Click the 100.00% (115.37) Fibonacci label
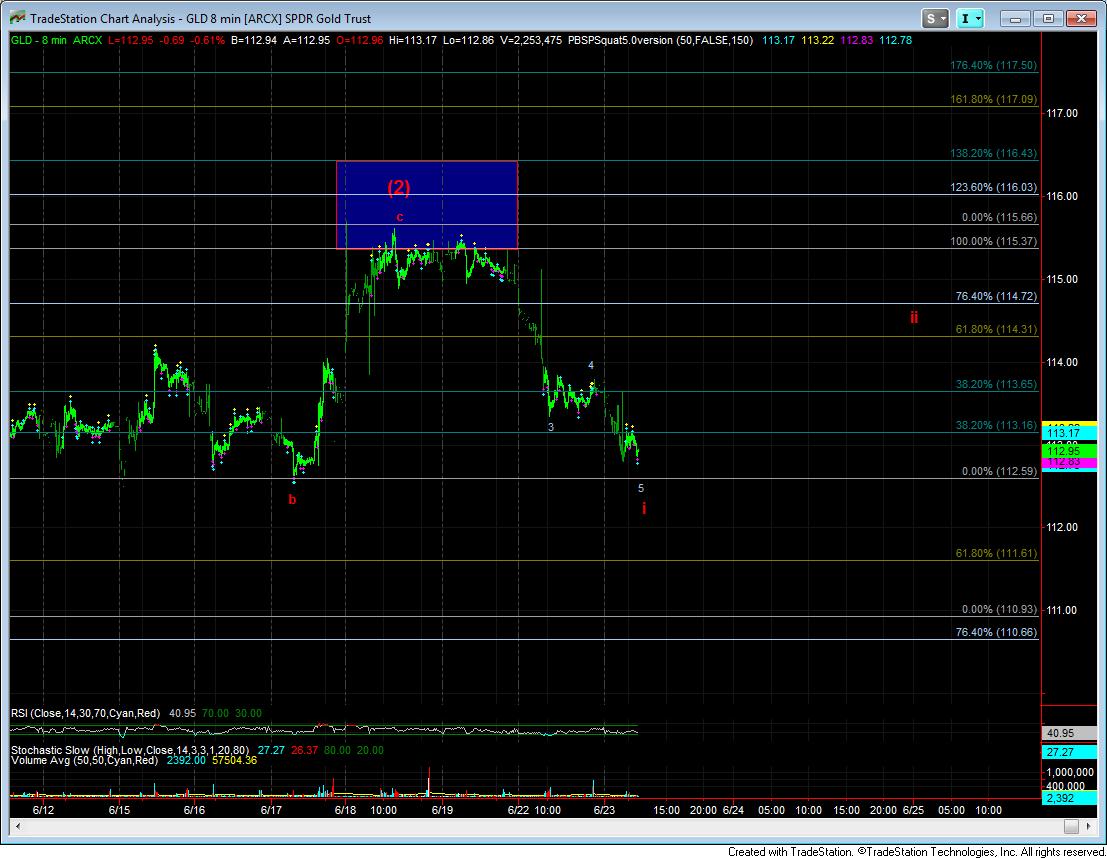 coord(993,242)
